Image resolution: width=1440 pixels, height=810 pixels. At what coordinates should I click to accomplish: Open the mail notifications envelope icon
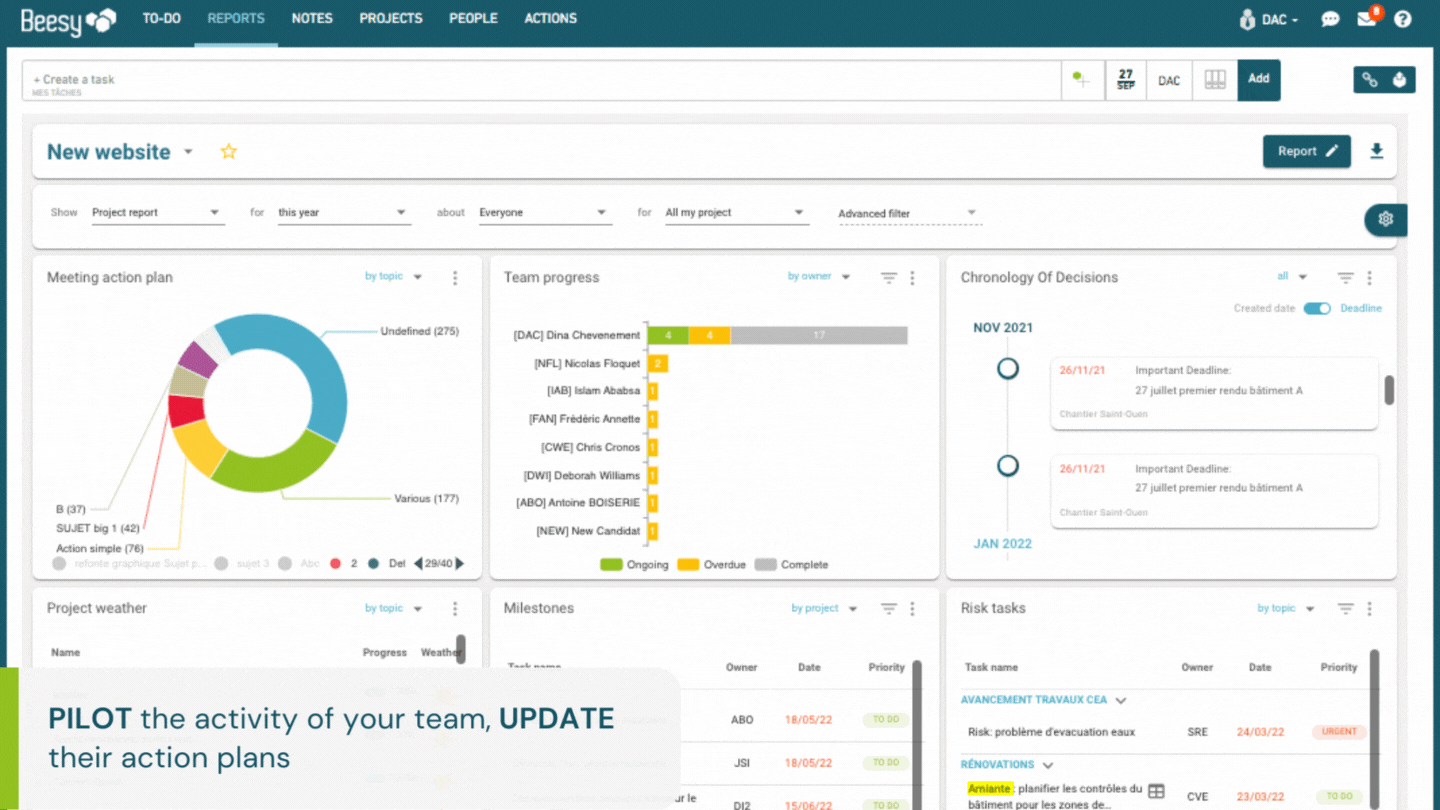click(1367, 19)
